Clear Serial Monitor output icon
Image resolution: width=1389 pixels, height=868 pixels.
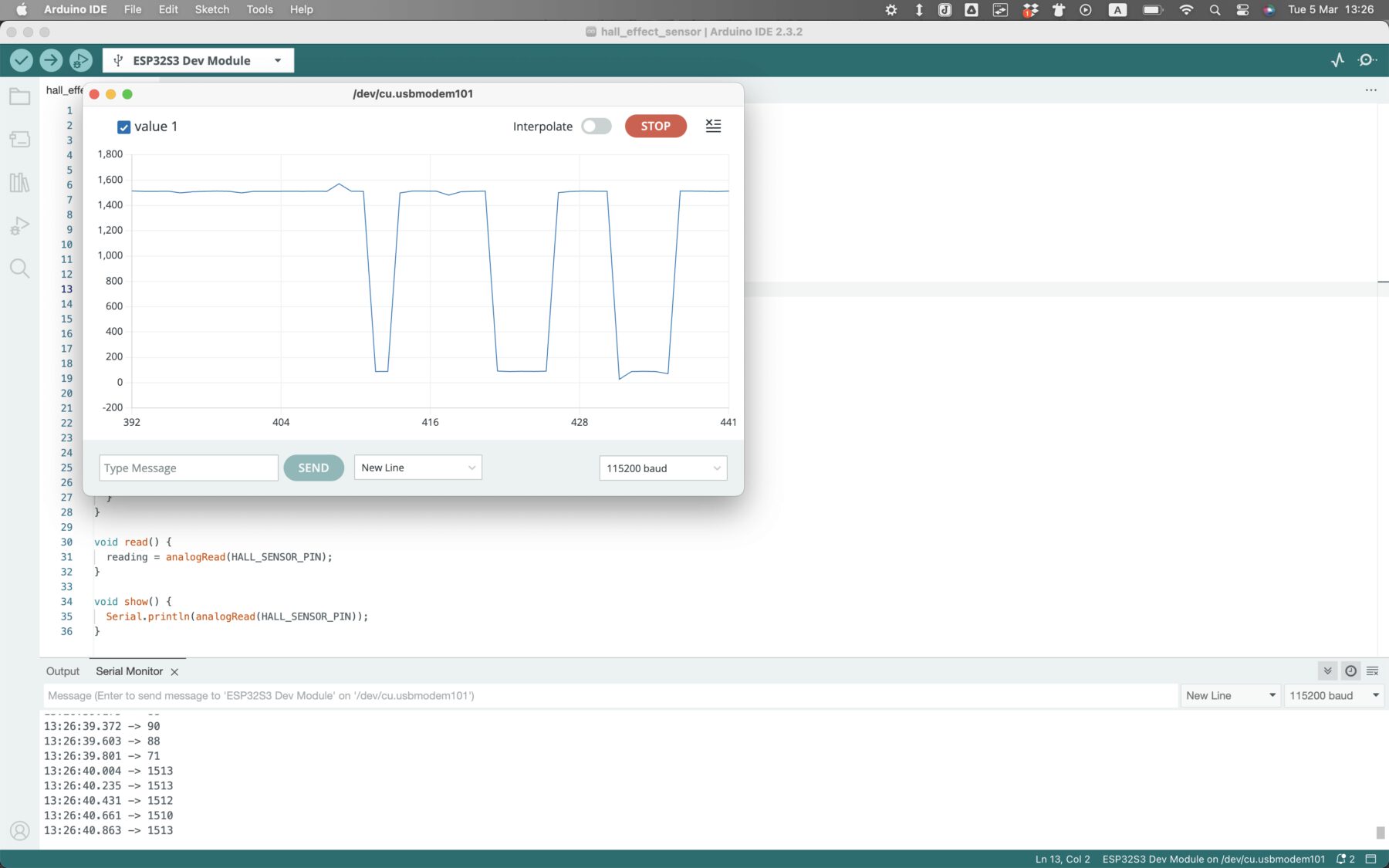(1373, 671)
